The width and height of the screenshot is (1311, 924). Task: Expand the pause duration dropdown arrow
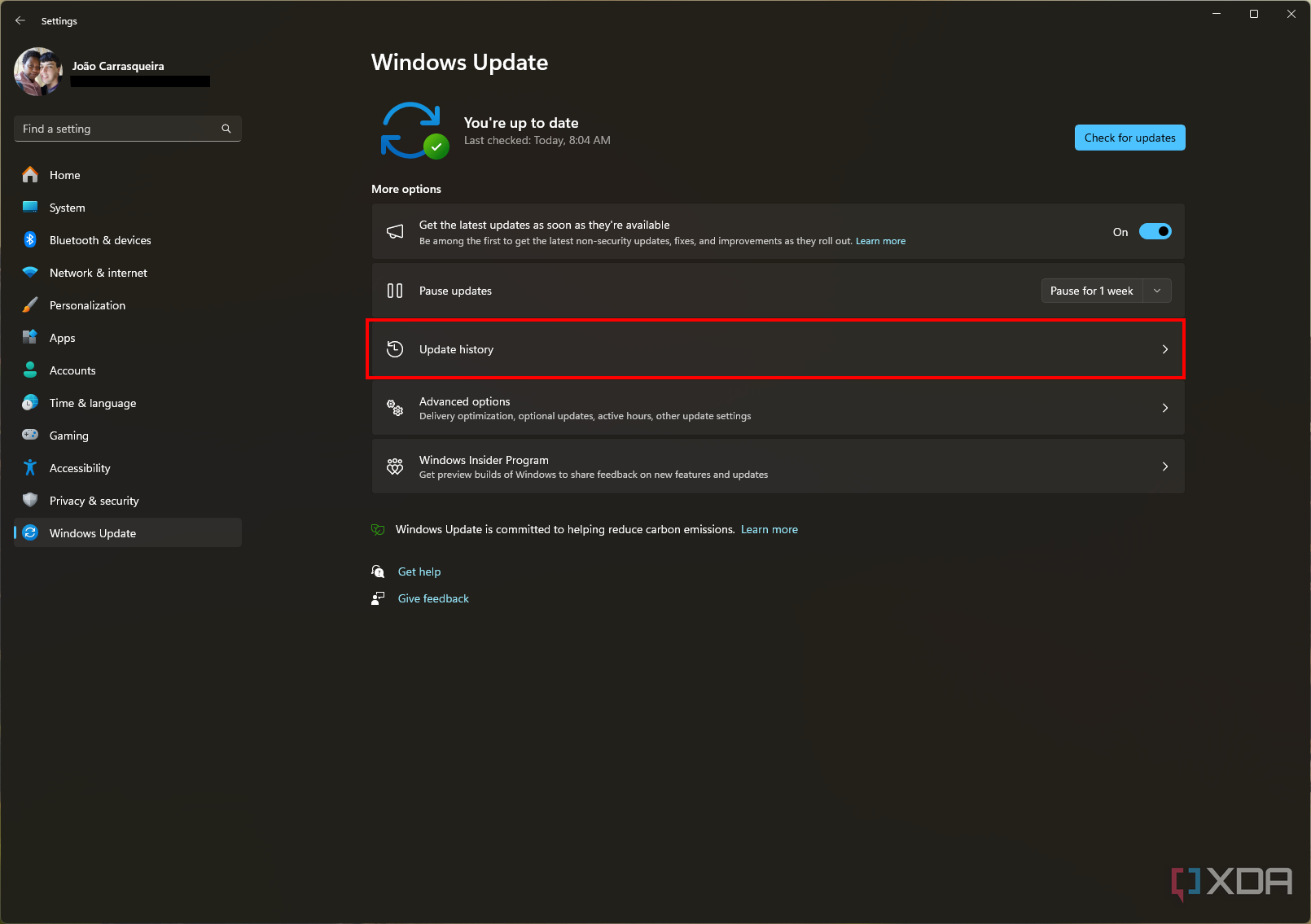[1157, 291]
